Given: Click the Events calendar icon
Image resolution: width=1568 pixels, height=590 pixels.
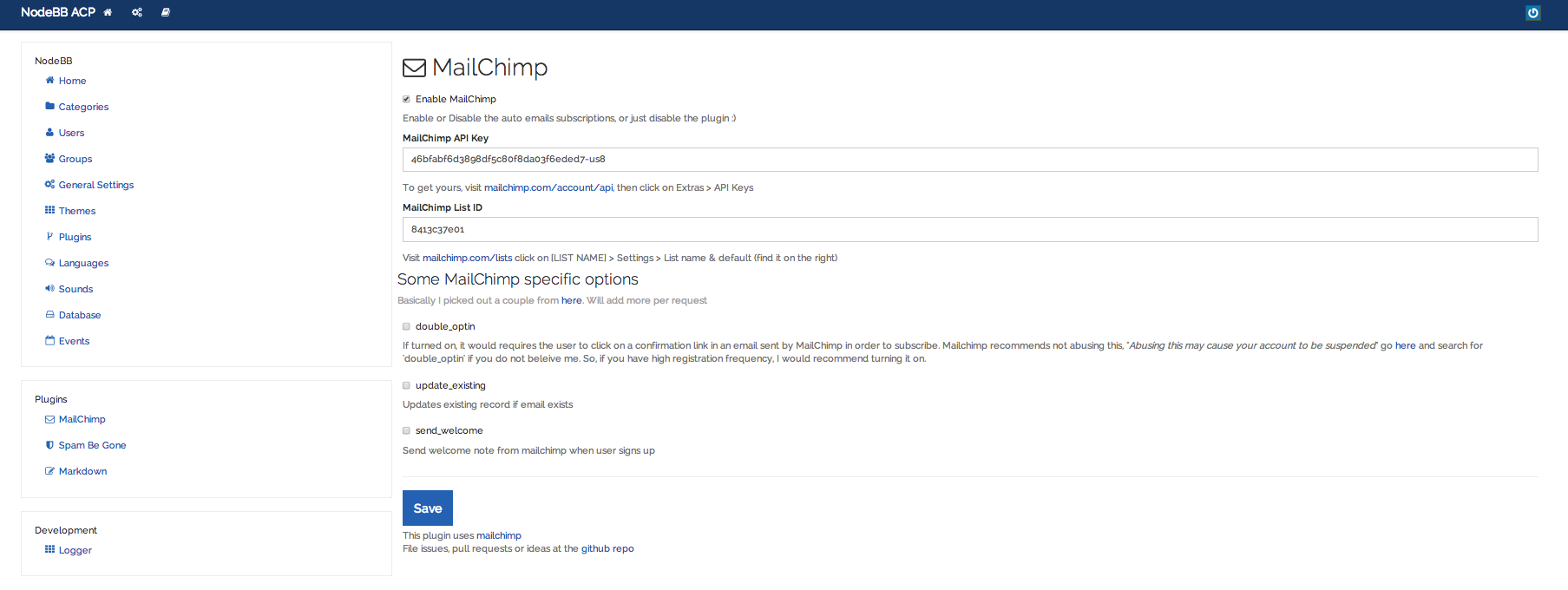Looking at the screenshot, I should click(50, 341).
